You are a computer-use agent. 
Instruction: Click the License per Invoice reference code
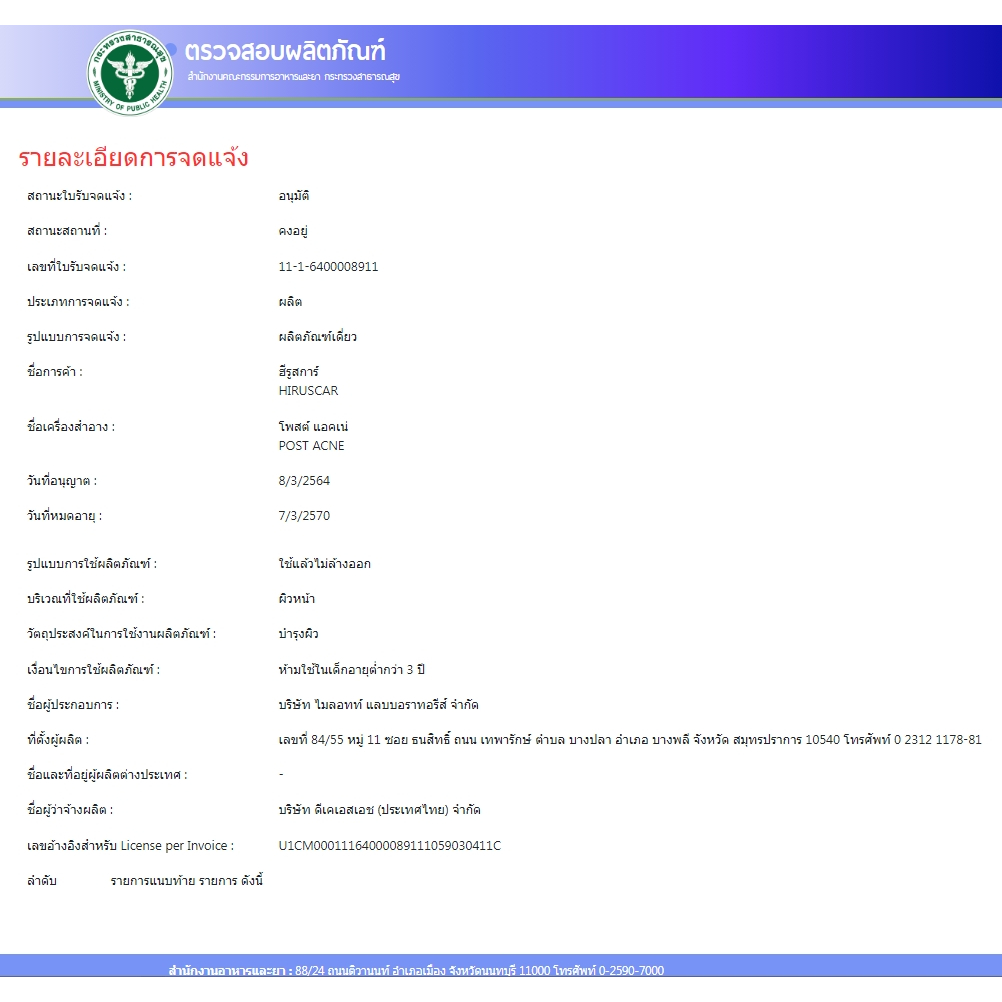point(389,846)
